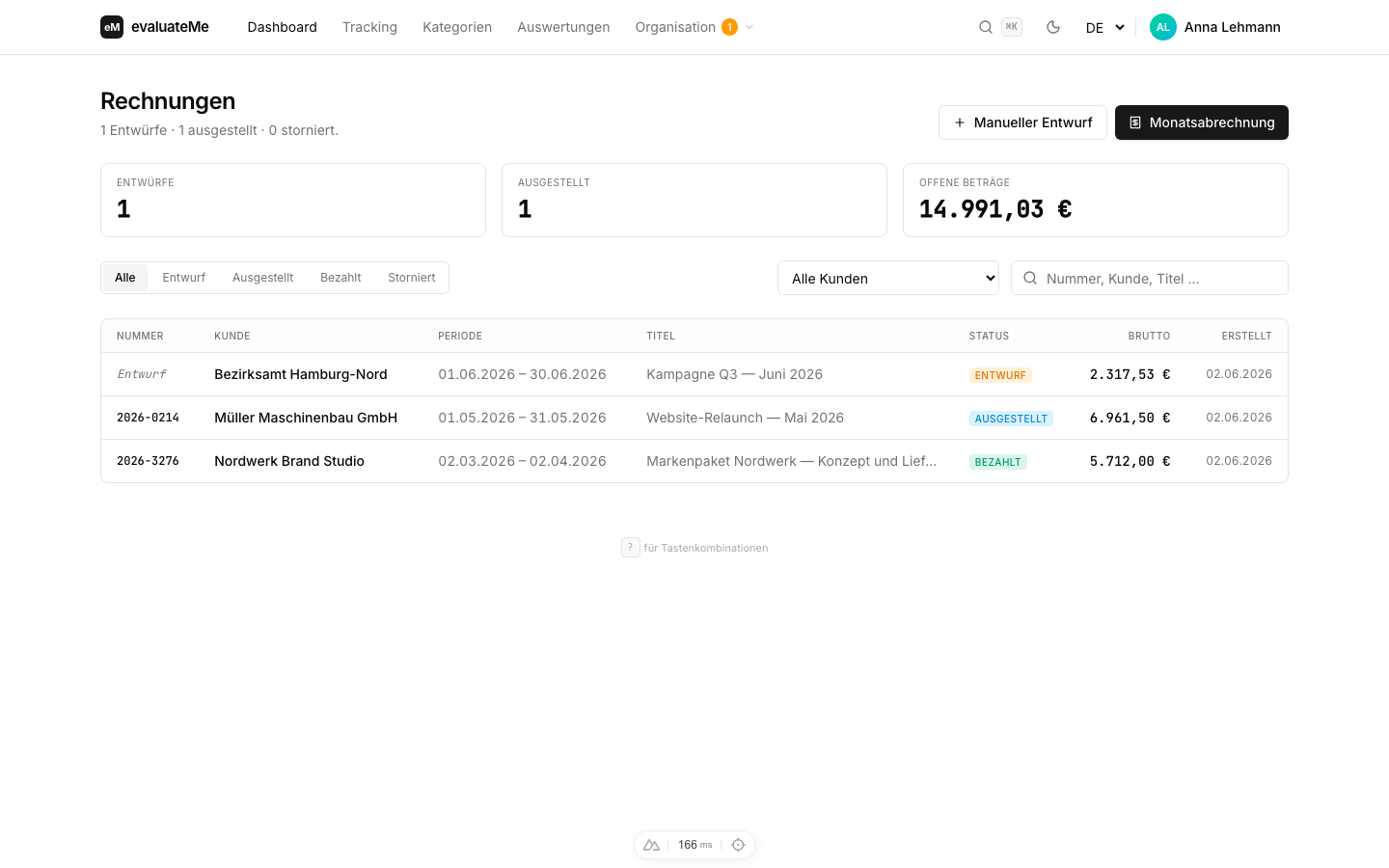Open the DE language dropdown

point(1105,27)
